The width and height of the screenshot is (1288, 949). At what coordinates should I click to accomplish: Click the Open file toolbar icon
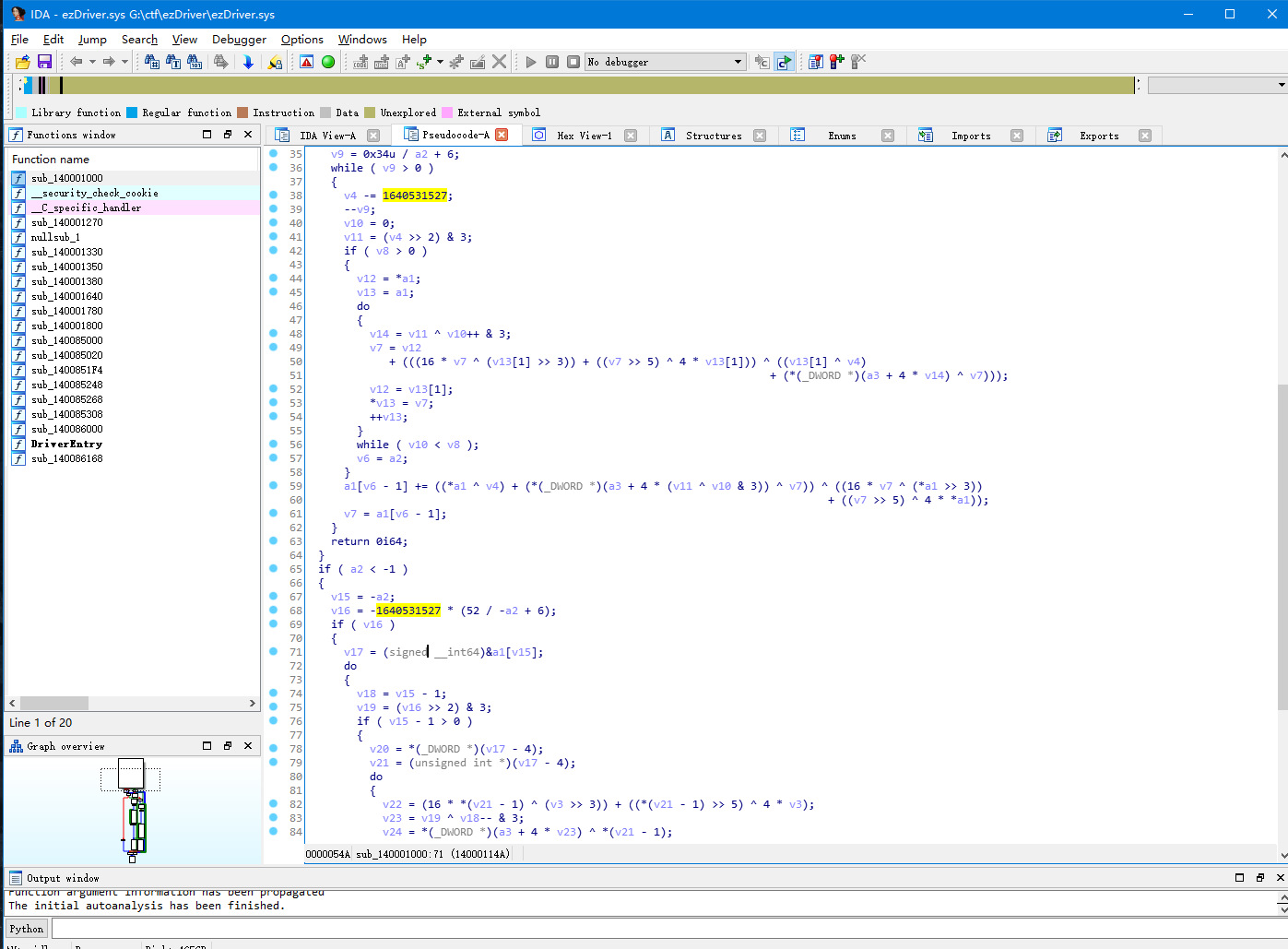[23, 62]
